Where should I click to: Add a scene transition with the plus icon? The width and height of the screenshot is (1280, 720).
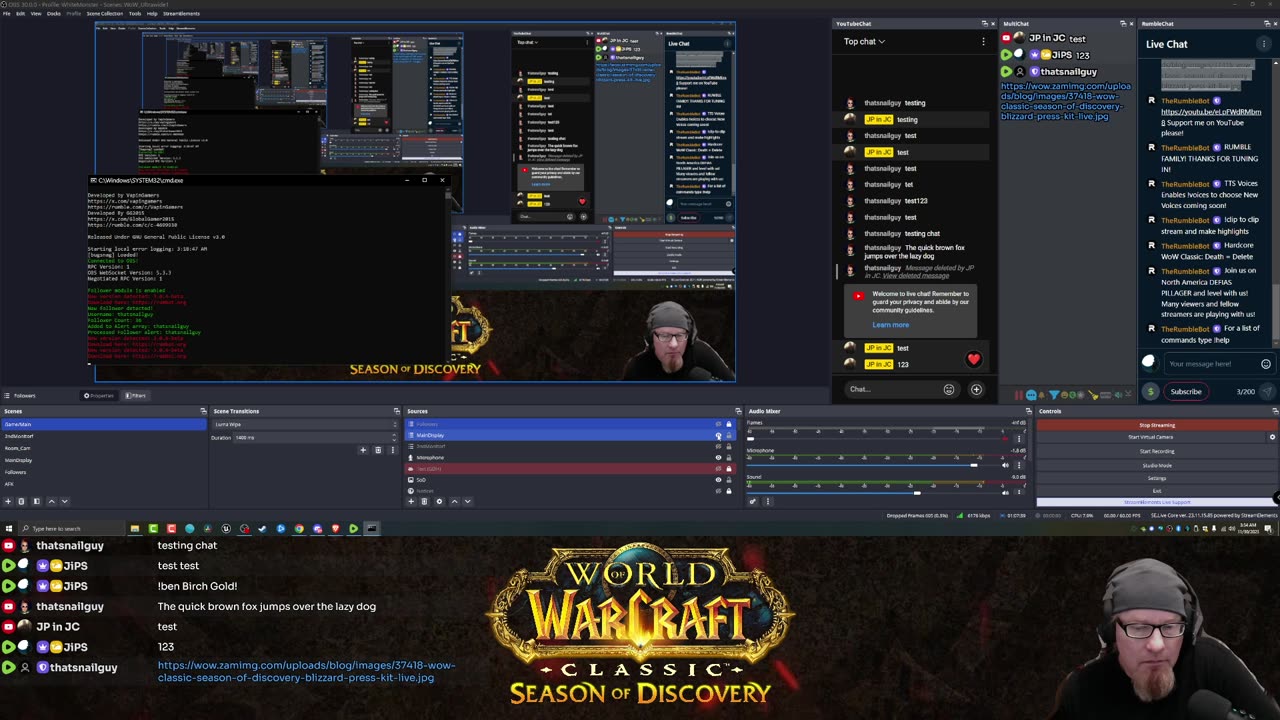pyautogui.click(x=363, y=450)
